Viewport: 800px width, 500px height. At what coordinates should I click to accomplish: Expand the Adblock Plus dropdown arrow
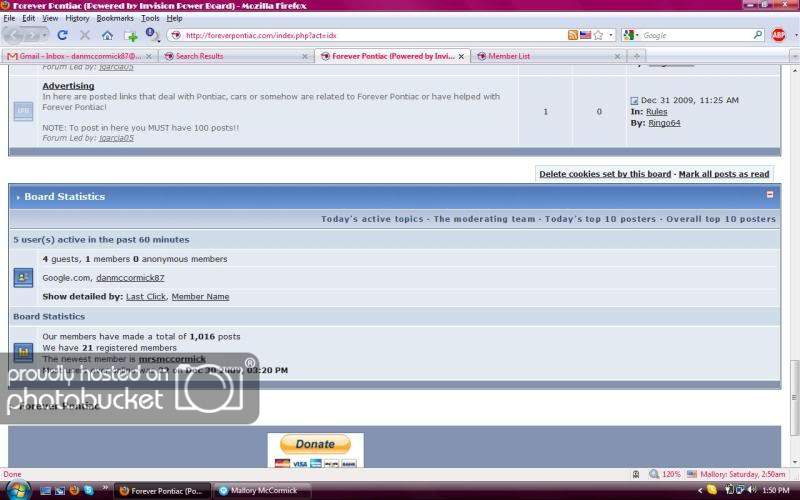coord(796,35)
